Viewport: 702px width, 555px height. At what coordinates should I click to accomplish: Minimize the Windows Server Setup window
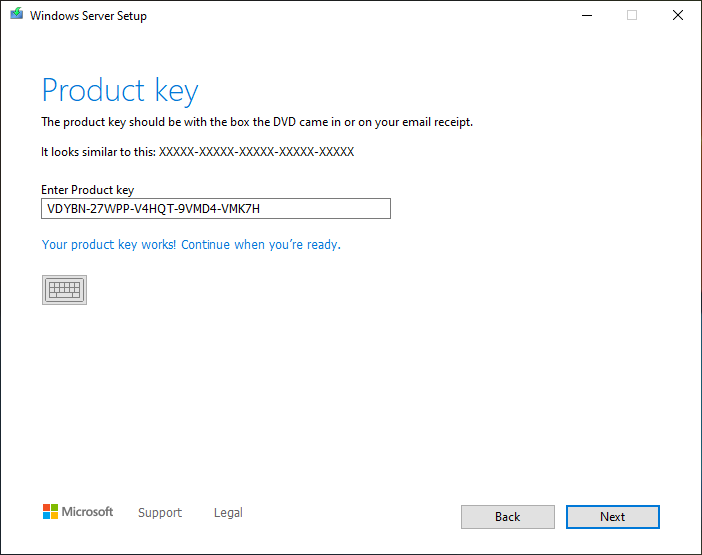click(x=585, y=15)
